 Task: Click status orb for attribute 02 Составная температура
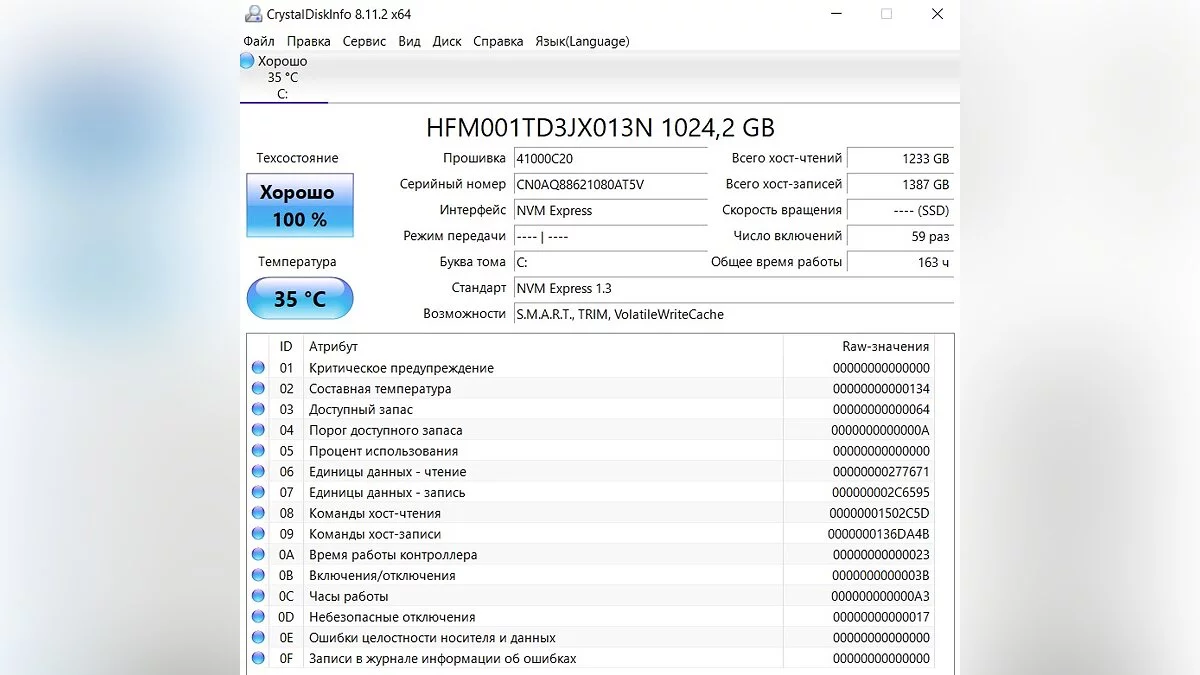coord(259,389)
